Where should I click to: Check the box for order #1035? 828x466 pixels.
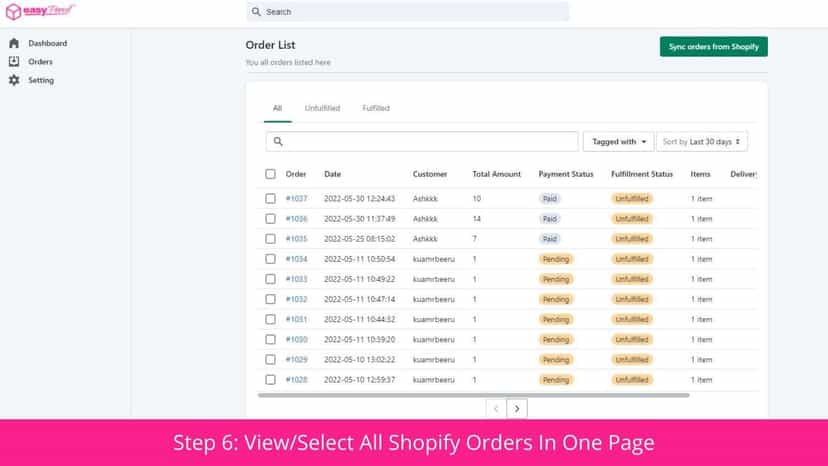coord(270,239)
